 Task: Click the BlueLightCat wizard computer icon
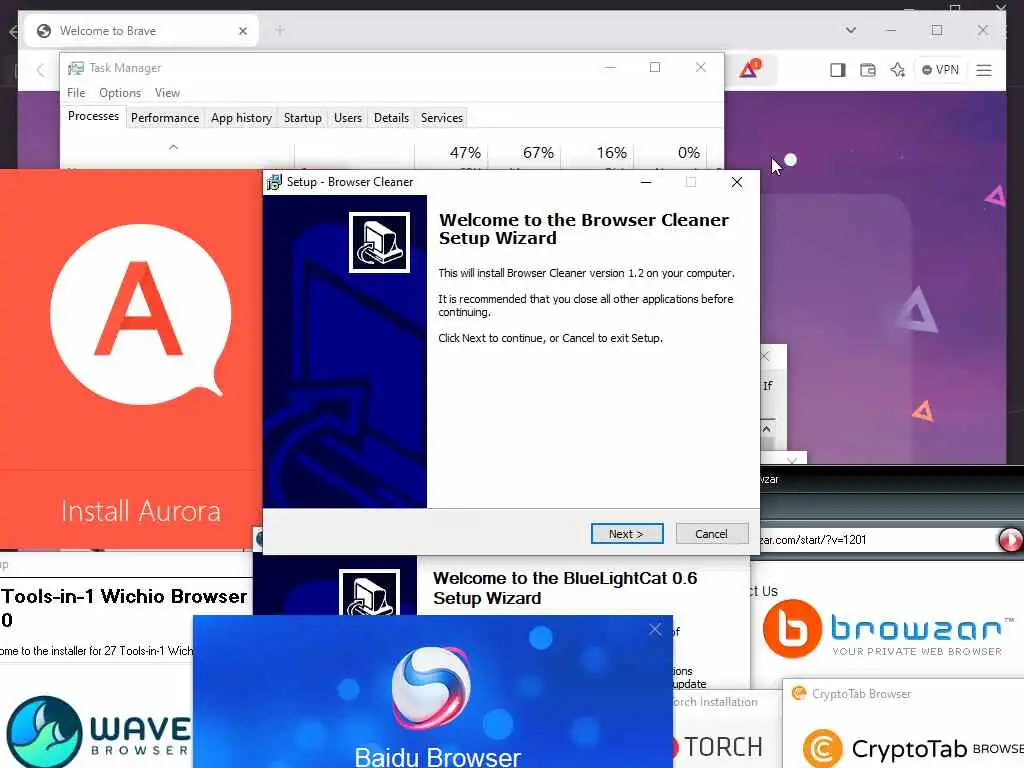(x=369, y=593)
